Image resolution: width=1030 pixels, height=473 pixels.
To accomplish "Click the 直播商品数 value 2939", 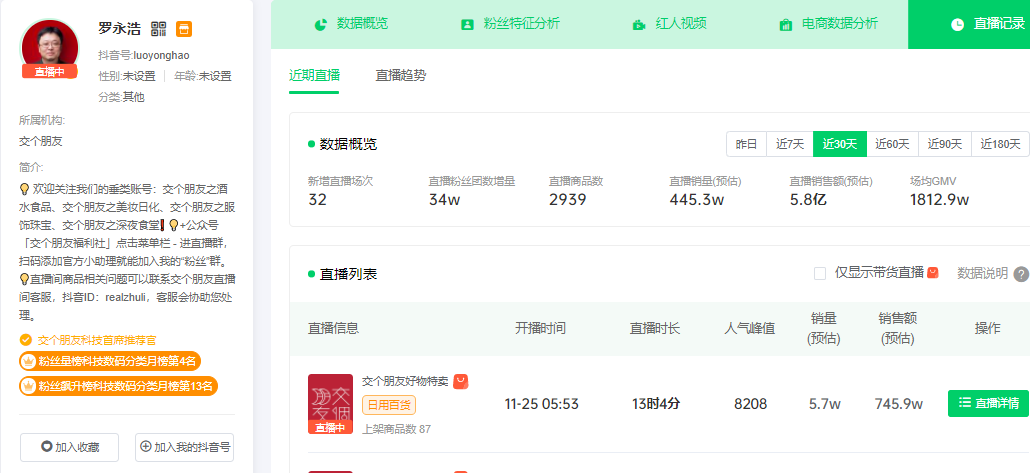I will 568,200.
